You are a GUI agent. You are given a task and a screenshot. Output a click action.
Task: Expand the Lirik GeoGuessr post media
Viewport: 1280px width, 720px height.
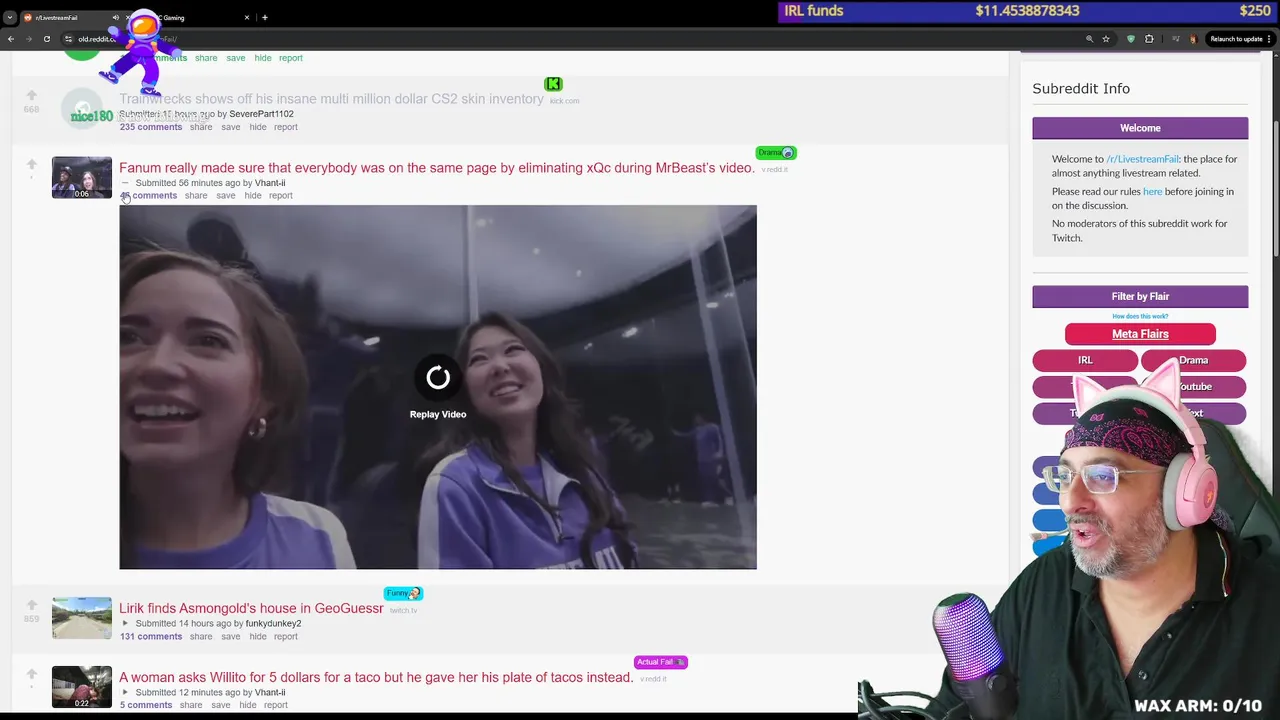point(125,624)
